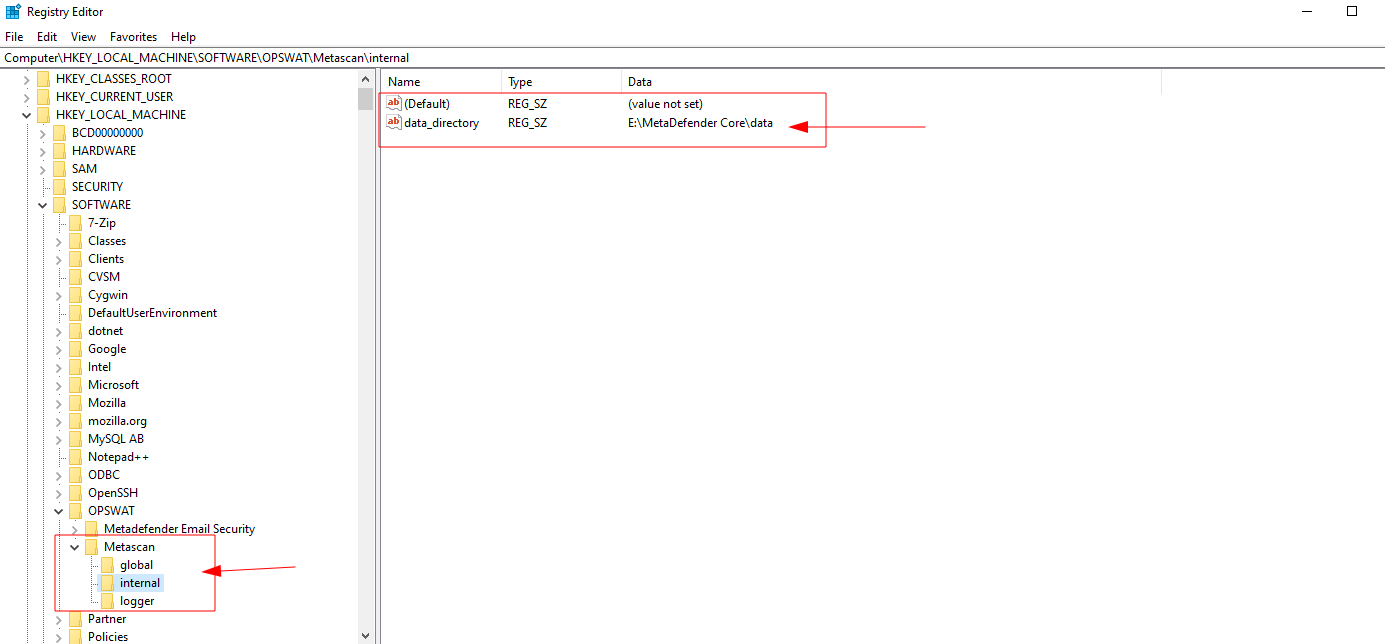Open the Favorites menu
This screenshot has height=644, width=1385.
click(133, 37)
